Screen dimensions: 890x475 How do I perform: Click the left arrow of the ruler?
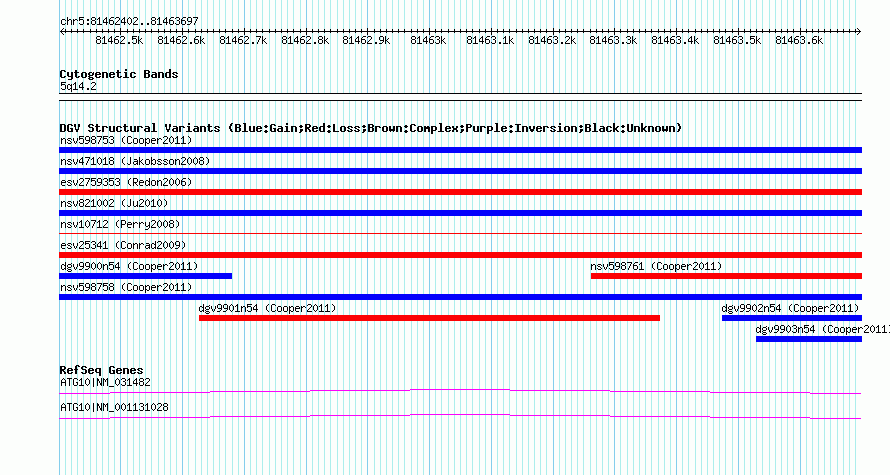tap(62, 32)
